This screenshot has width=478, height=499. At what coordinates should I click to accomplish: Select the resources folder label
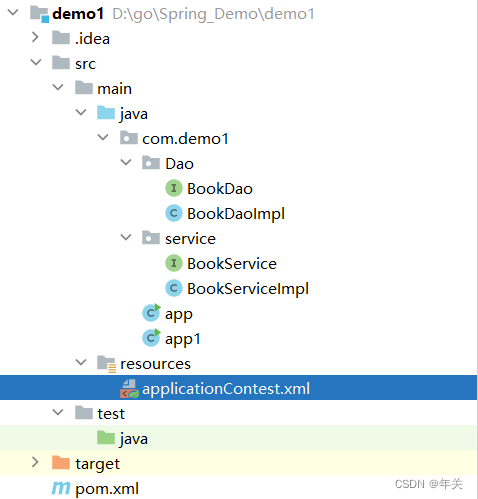(155, 364)
